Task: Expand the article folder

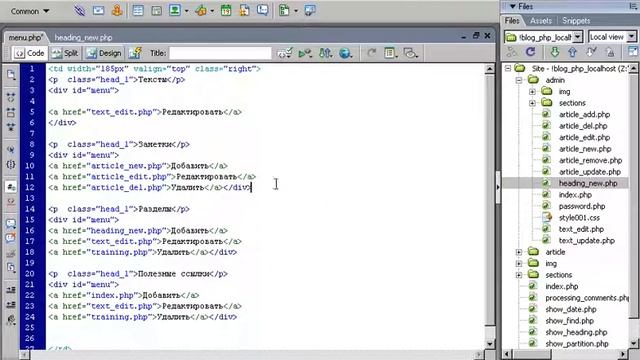Action: click(x=519, y=252)
